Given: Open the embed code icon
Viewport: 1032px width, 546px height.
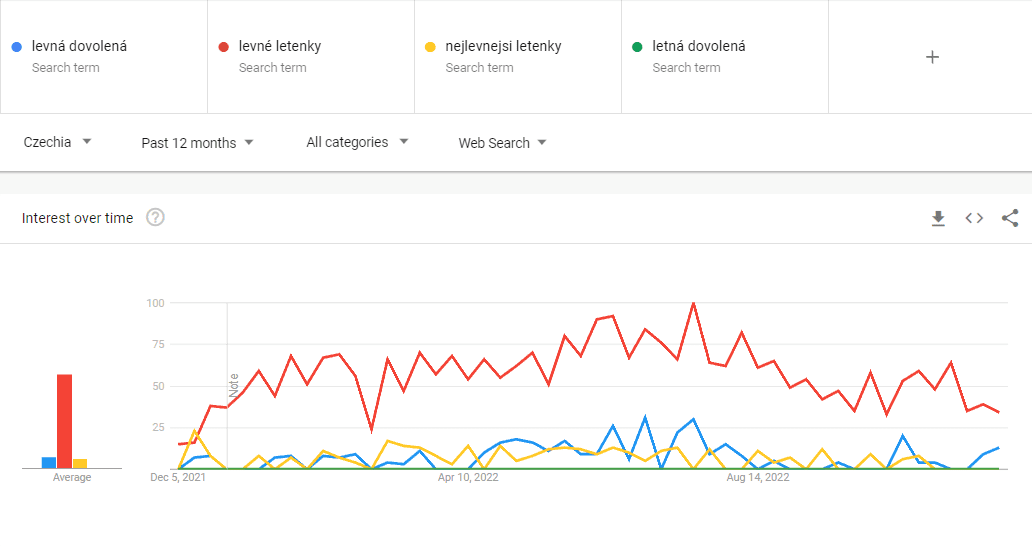Looking at the screenshot, I should tap(974, 218).
